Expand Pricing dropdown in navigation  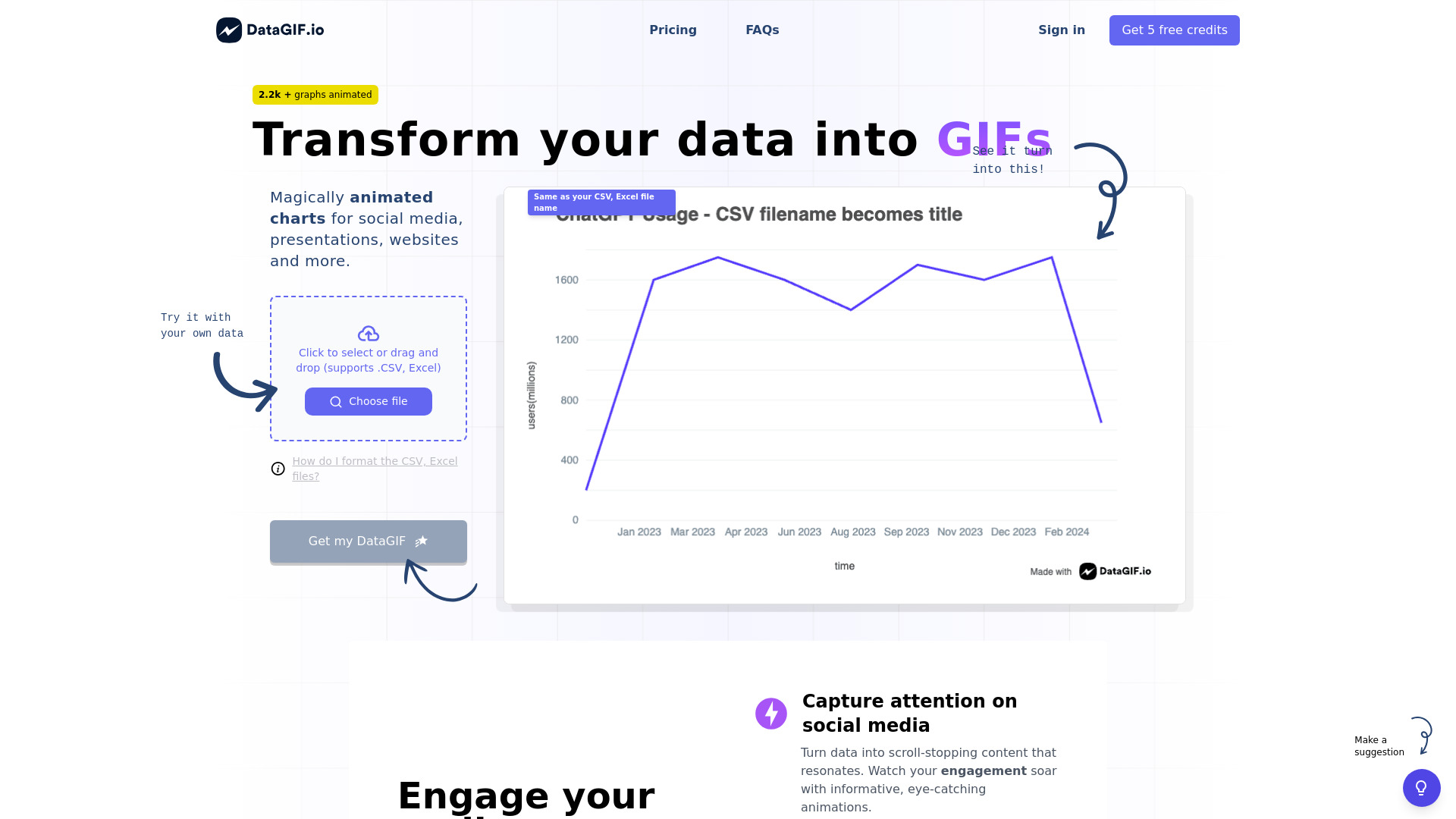[x=673, y=30]
